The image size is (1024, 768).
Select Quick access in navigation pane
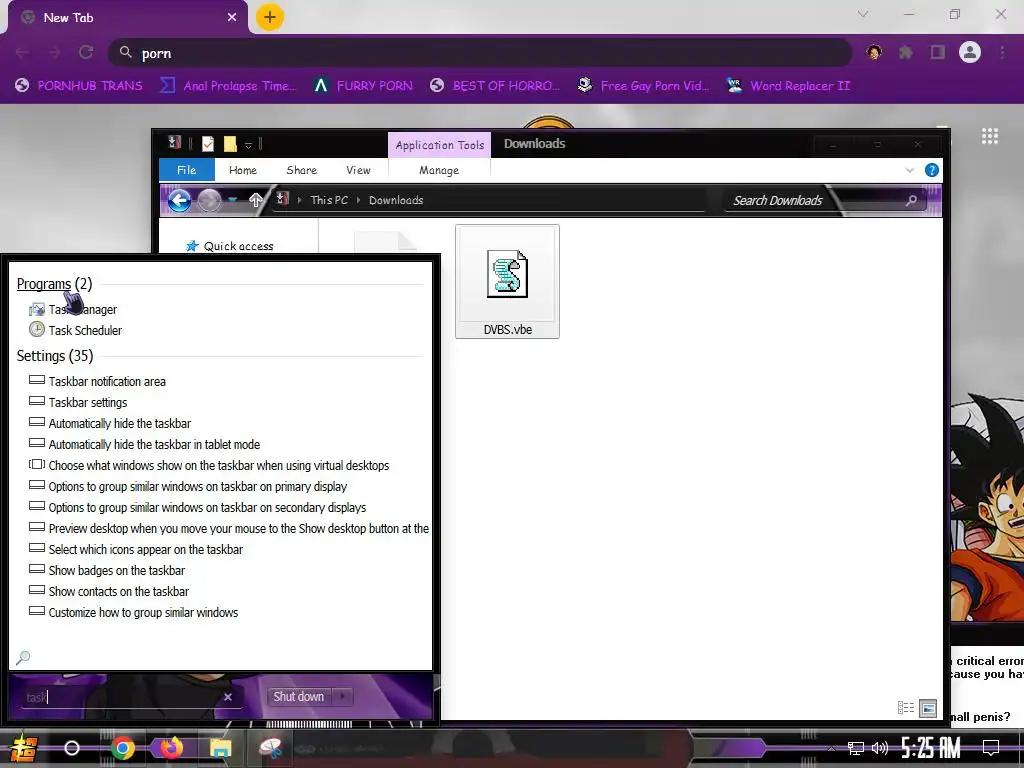point(230,246)
